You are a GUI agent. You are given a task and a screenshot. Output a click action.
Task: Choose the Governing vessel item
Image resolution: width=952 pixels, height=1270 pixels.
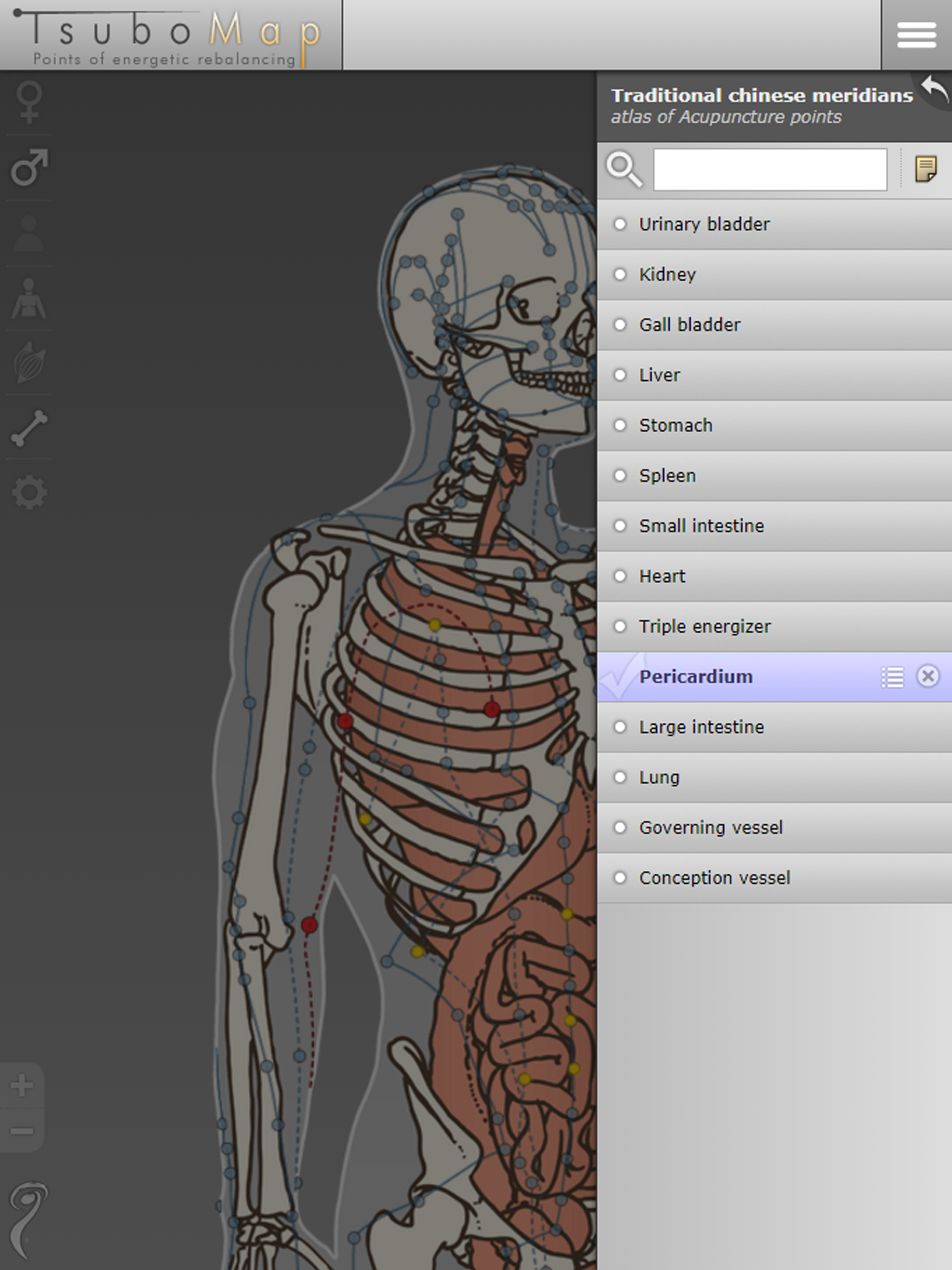point(710,827)
